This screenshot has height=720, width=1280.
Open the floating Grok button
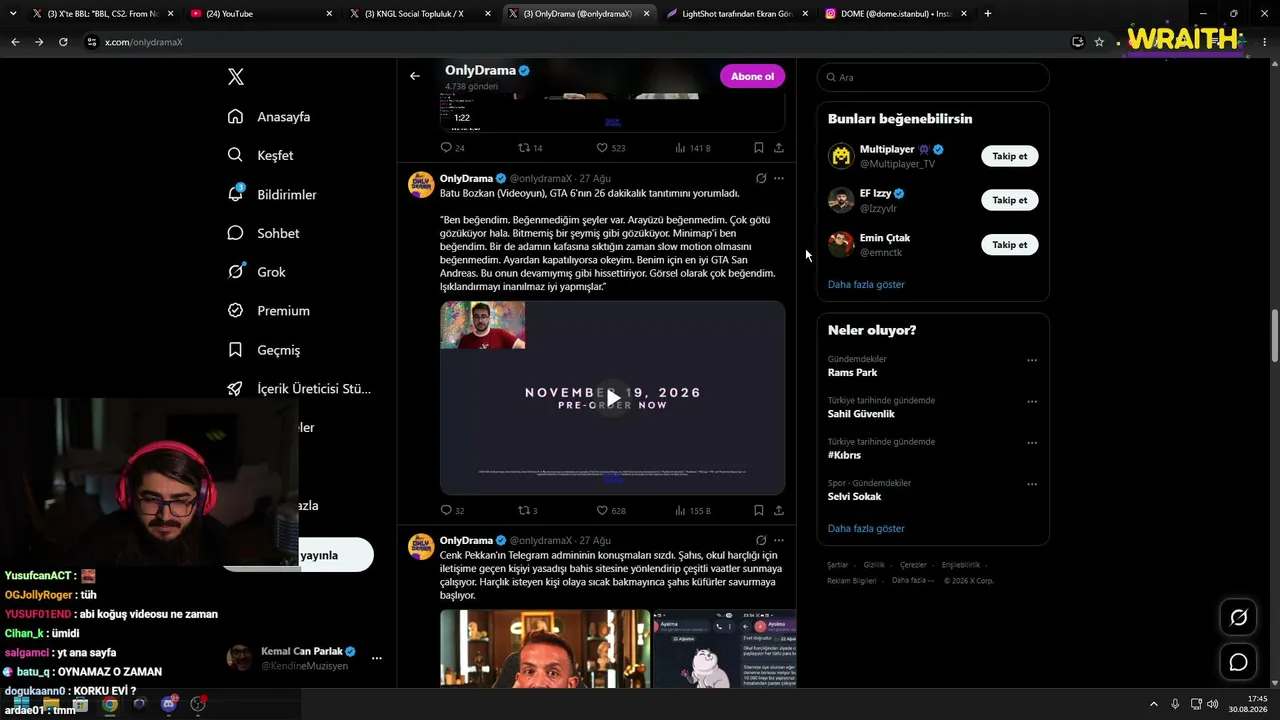1238,617
